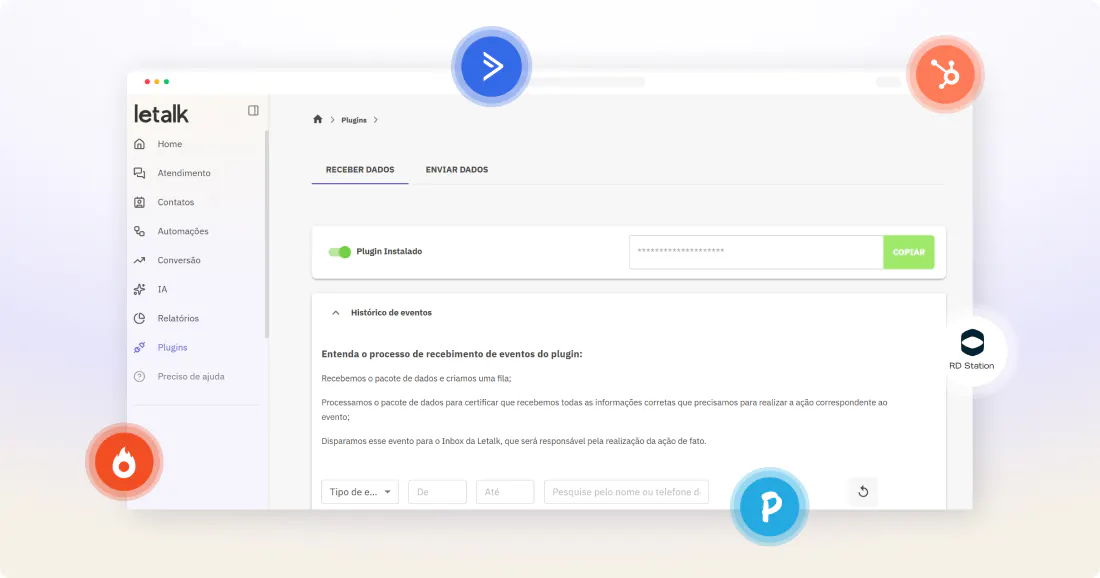Click the masked plugin key field
1100x578 pixels.
coord(756,252)
